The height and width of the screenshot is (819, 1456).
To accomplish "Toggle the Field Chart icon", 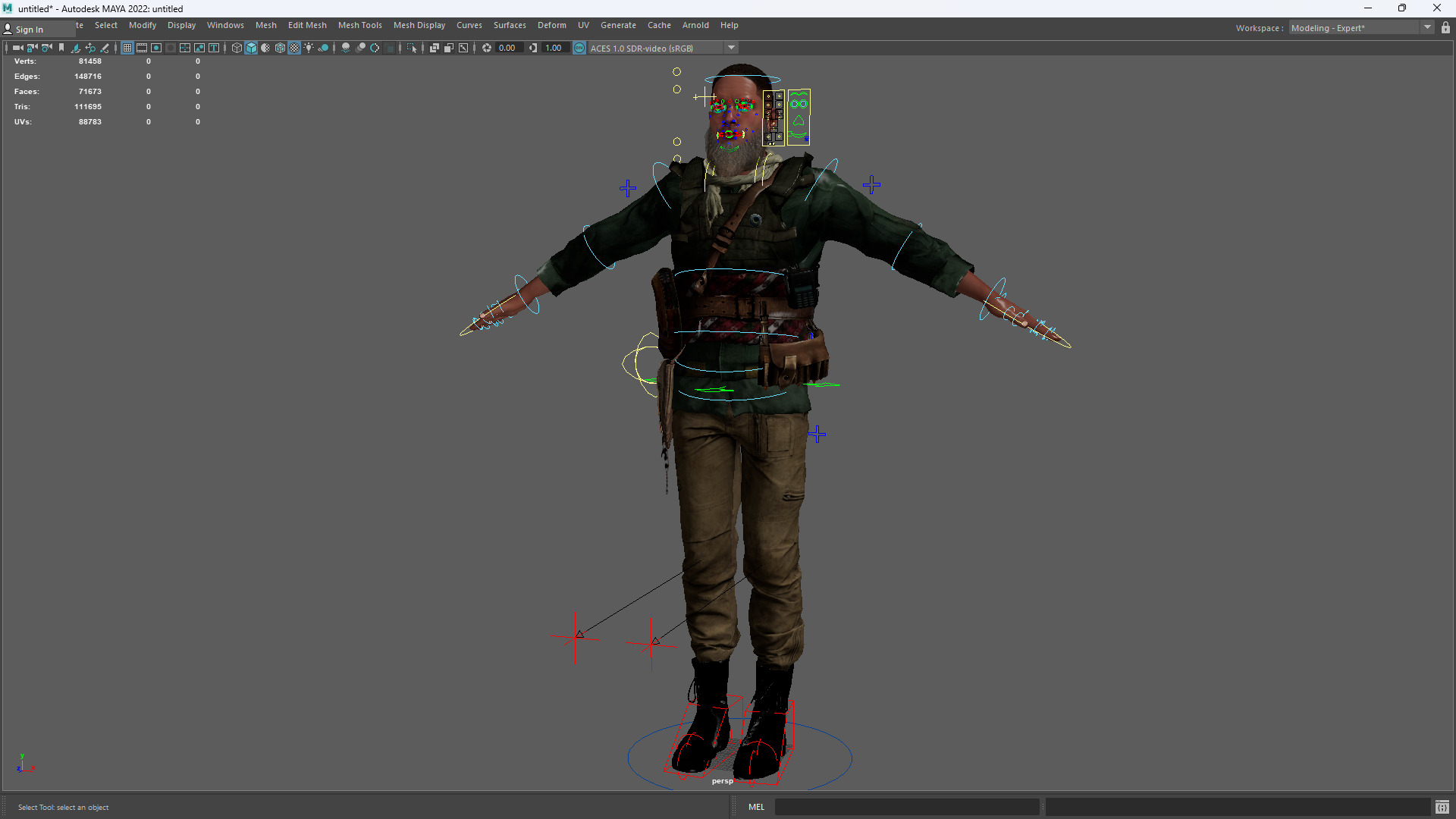I will point(185,48).
